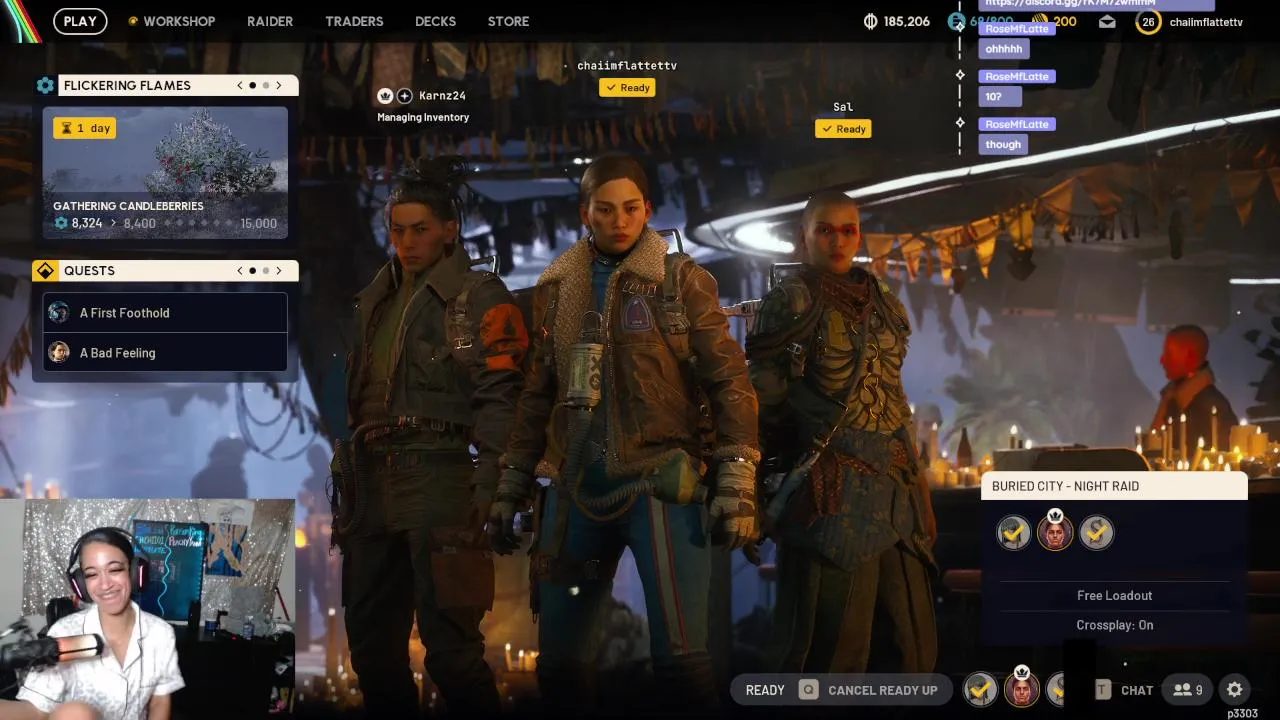
Task: Open the PLAY tab
Action: 80,21
